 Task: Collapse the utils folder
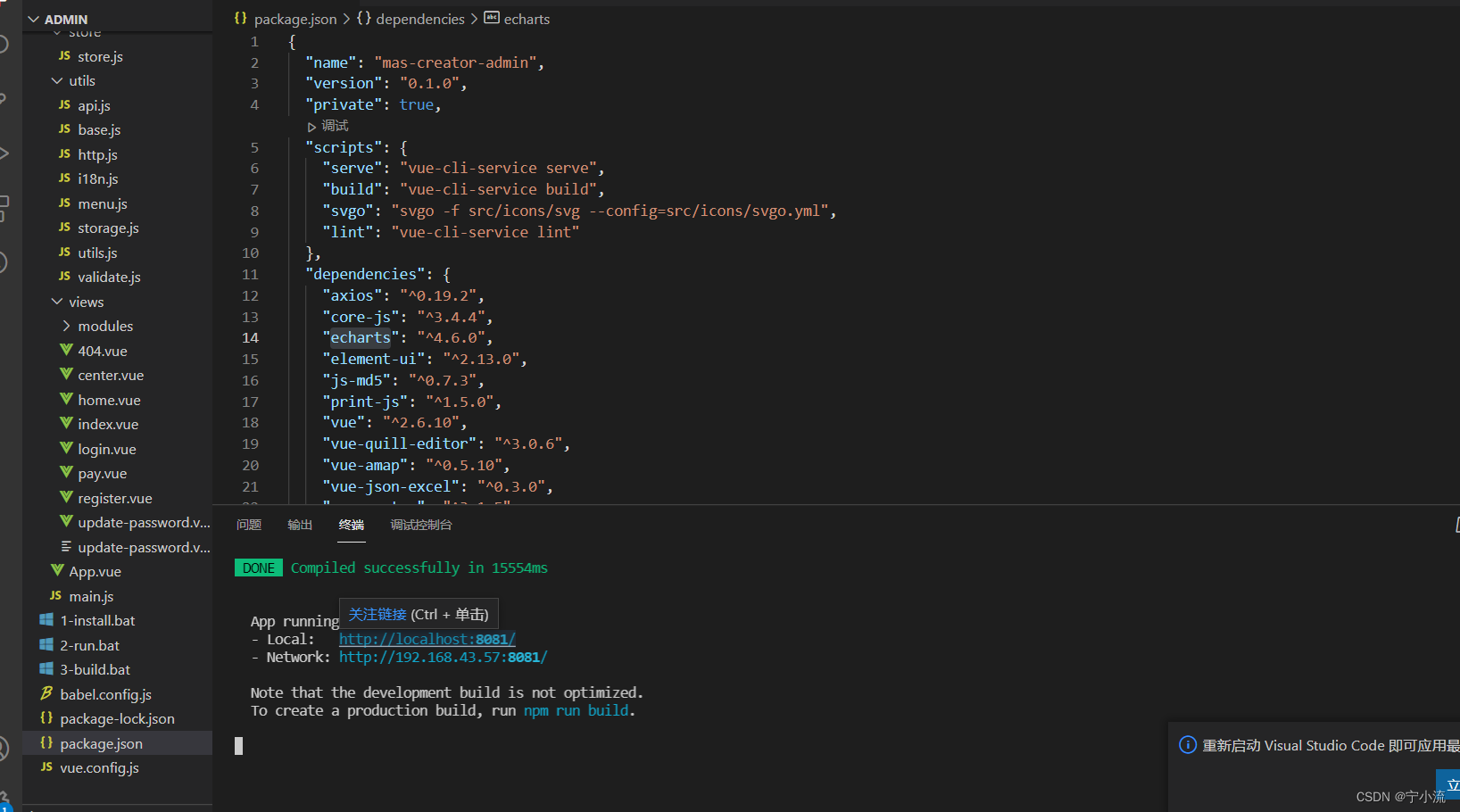pyautogui.click(x=73, y=80)
